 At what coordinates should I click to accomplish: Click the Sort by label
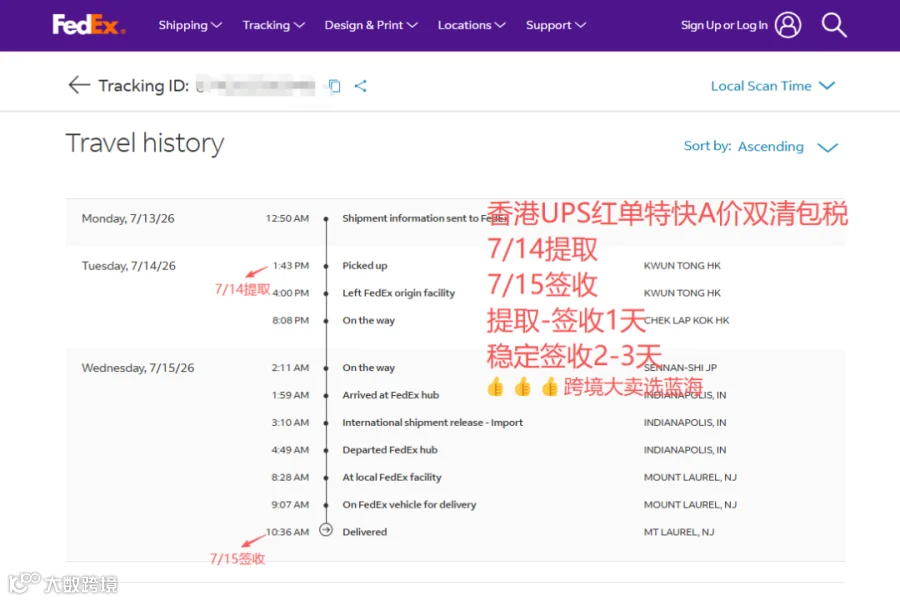pos(707,146)
